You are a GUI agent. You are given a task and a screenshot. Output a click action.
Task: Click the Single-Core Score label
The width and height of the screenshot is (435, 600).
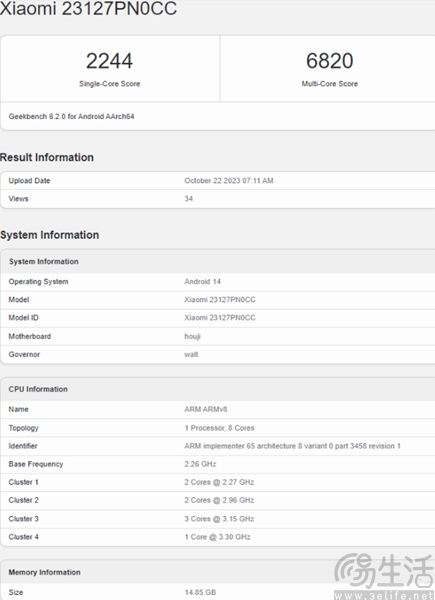coord(109,84)
